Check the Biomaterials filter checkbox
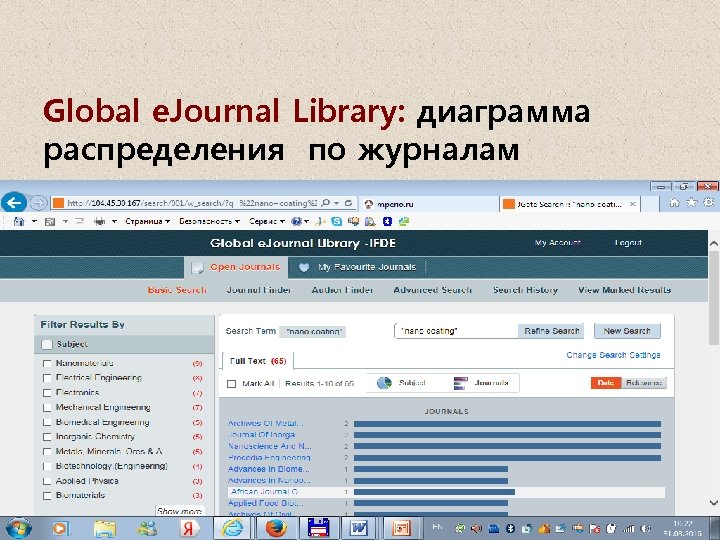 click(x=47, y=496)
